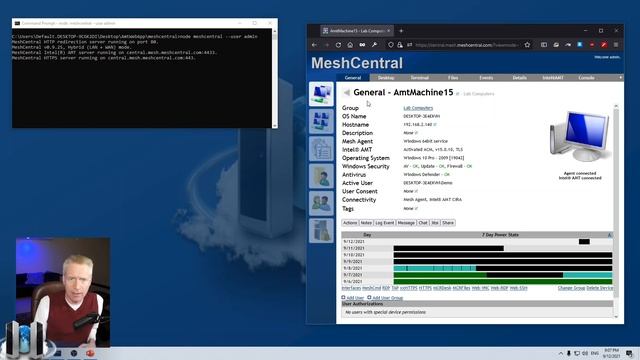
Task: Reload the browser page
Action: coord(338,45)
